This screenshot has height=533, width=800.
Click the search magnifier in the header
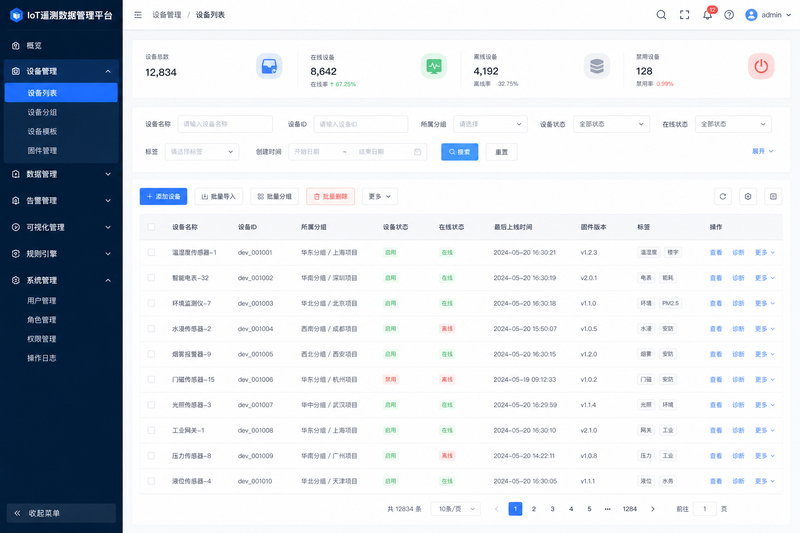(x=661, y=15)
